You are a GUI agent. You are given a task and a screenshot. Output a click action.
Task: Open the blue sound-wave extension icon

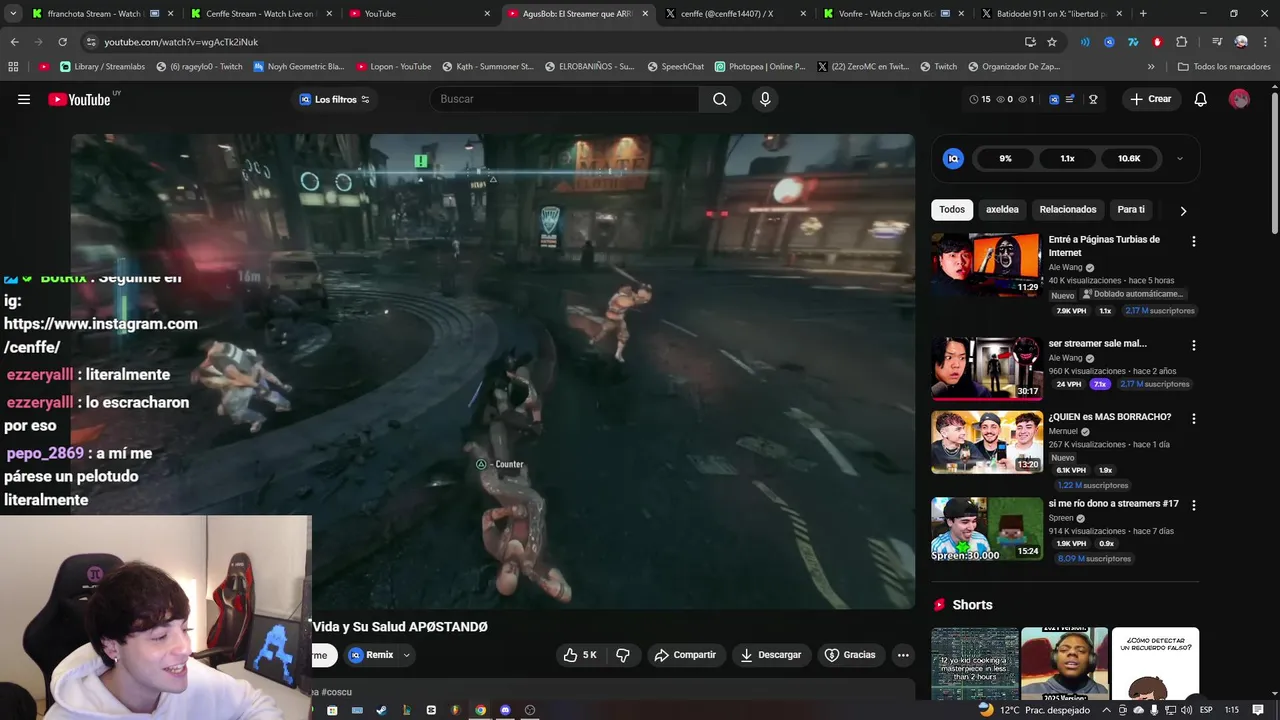[1085, 42]
